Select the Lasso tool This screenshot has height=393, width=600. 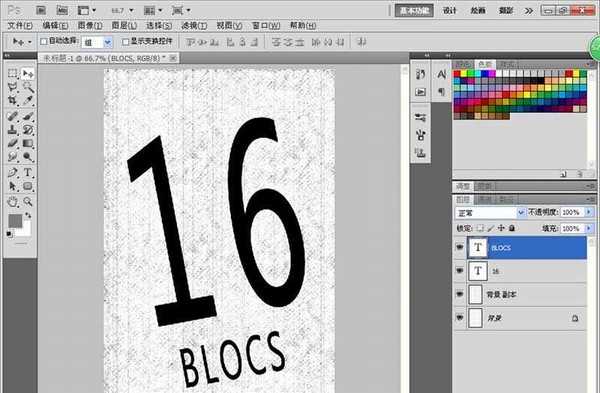[13, 87]
